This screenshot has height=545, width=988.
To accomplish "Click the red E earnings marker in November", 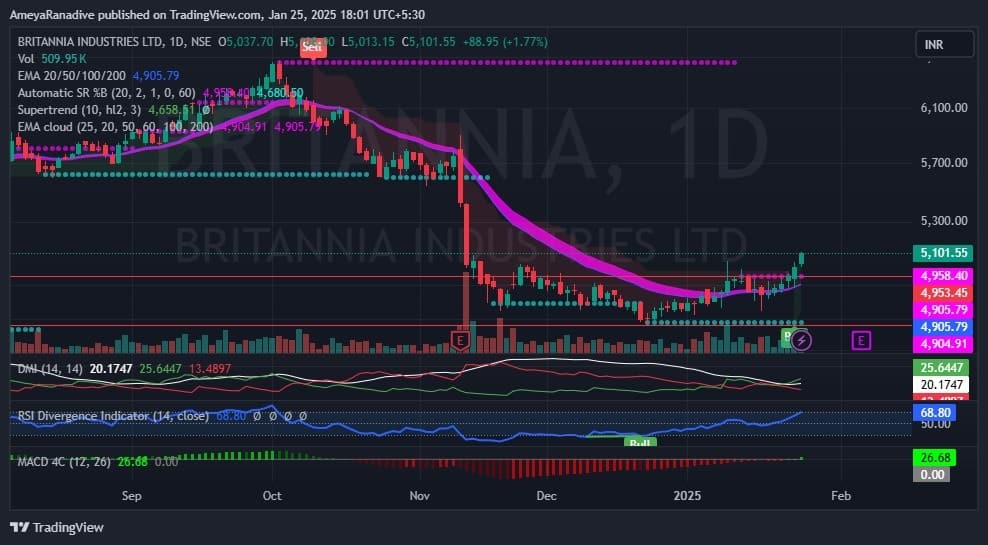I will click(460, 341).
